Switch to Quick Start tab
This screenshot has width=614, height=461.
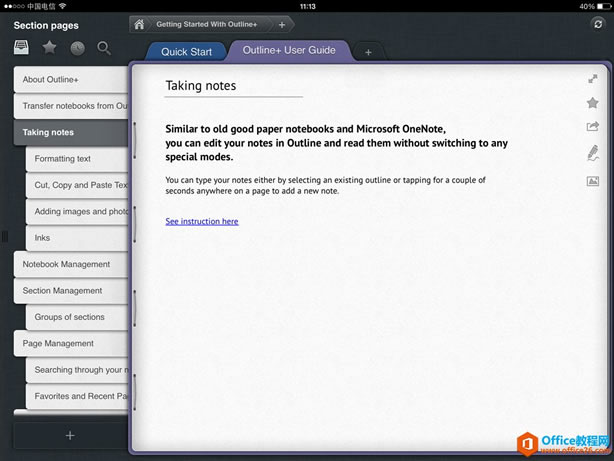tap(186, 52)
